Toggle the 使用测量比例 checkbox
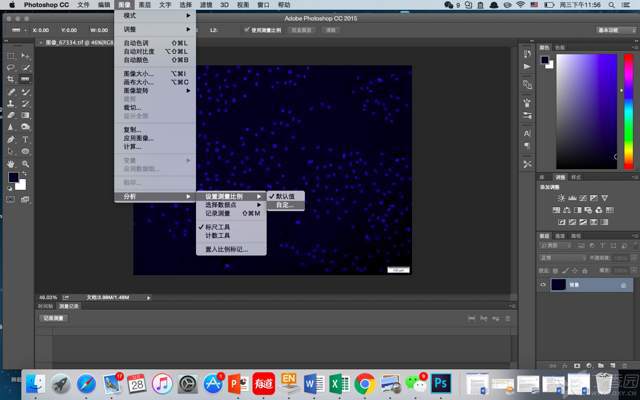This screenshot has height=400, width=640. pyautogui.click(x=247, y=30)
